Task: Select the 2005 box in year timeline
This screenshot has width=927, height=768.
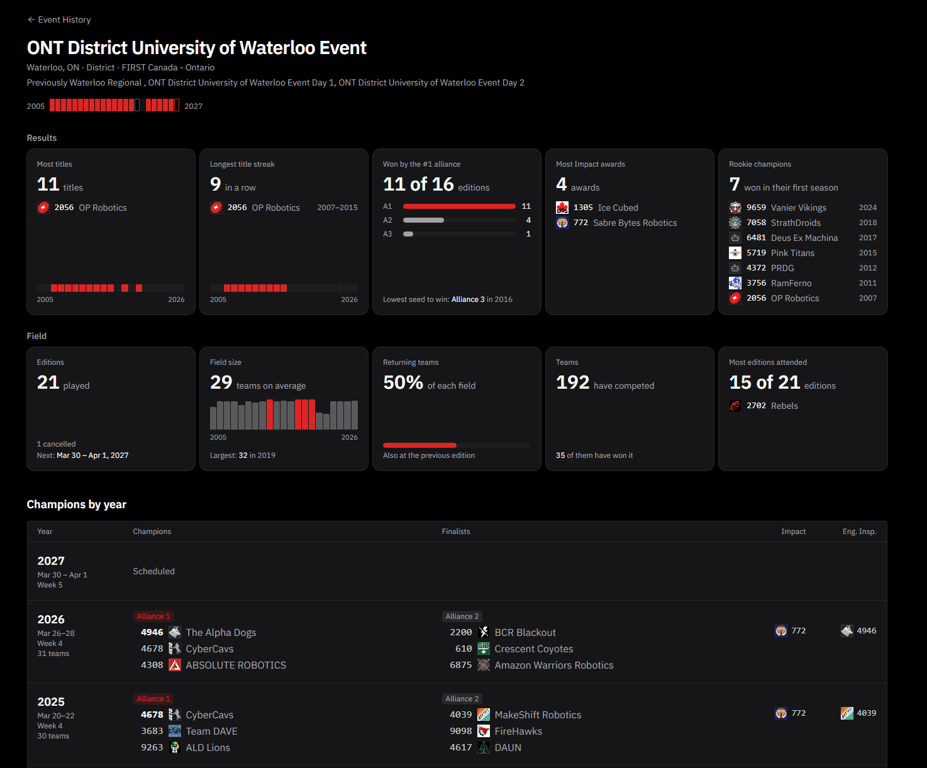Action: [52, 105]
